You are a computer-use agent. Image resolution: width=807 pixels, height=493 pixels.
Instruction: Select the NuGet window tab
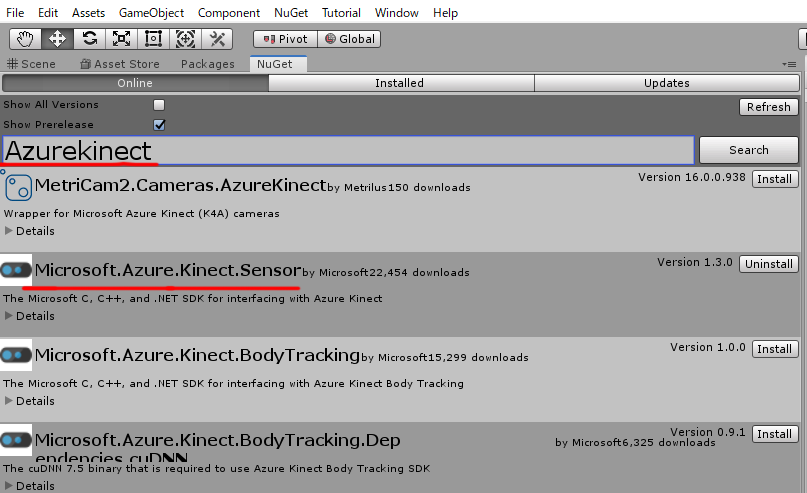(278, 64)
